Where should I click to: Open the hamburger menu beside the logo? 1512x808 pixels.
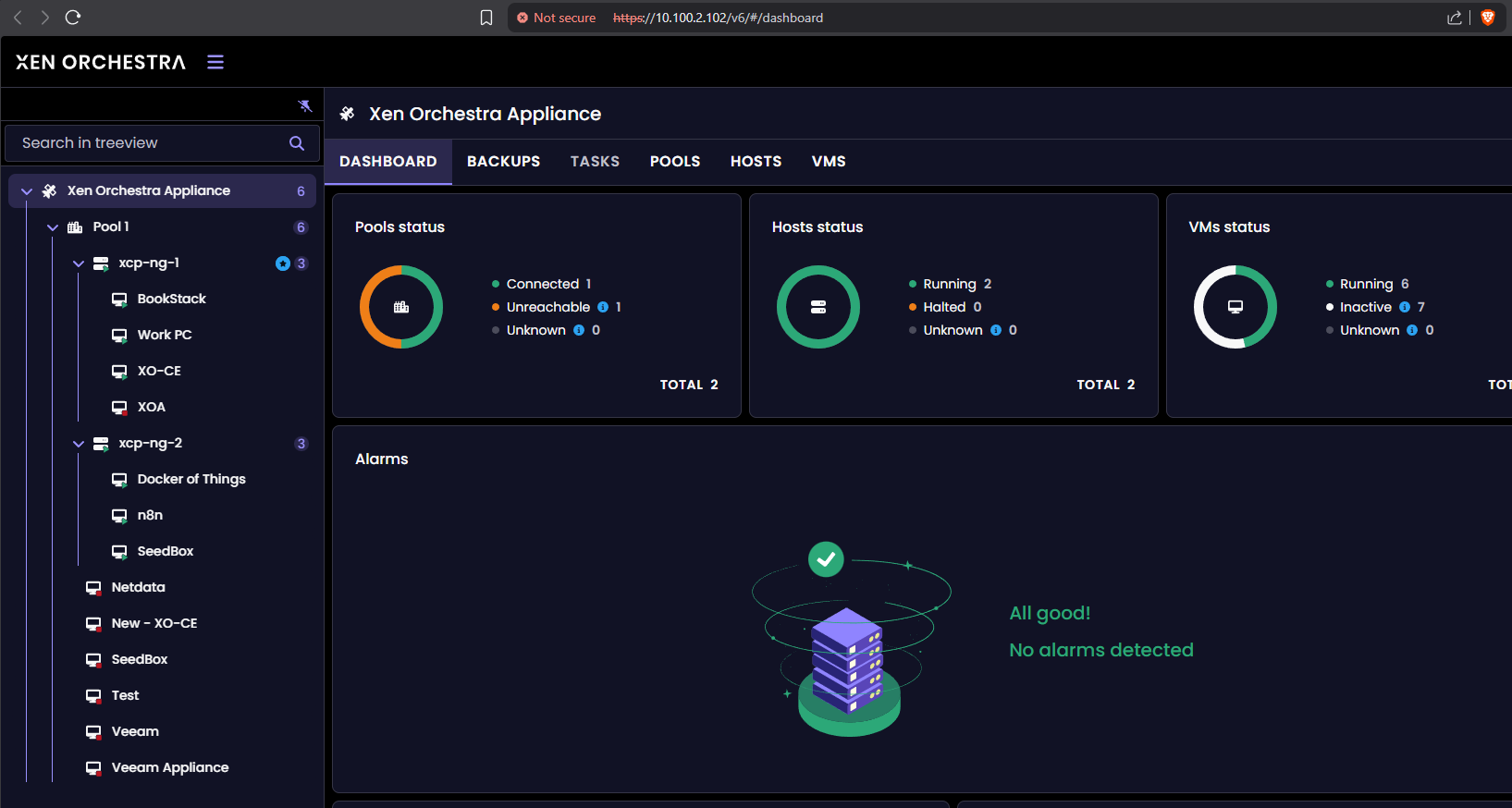pos(215,62)
